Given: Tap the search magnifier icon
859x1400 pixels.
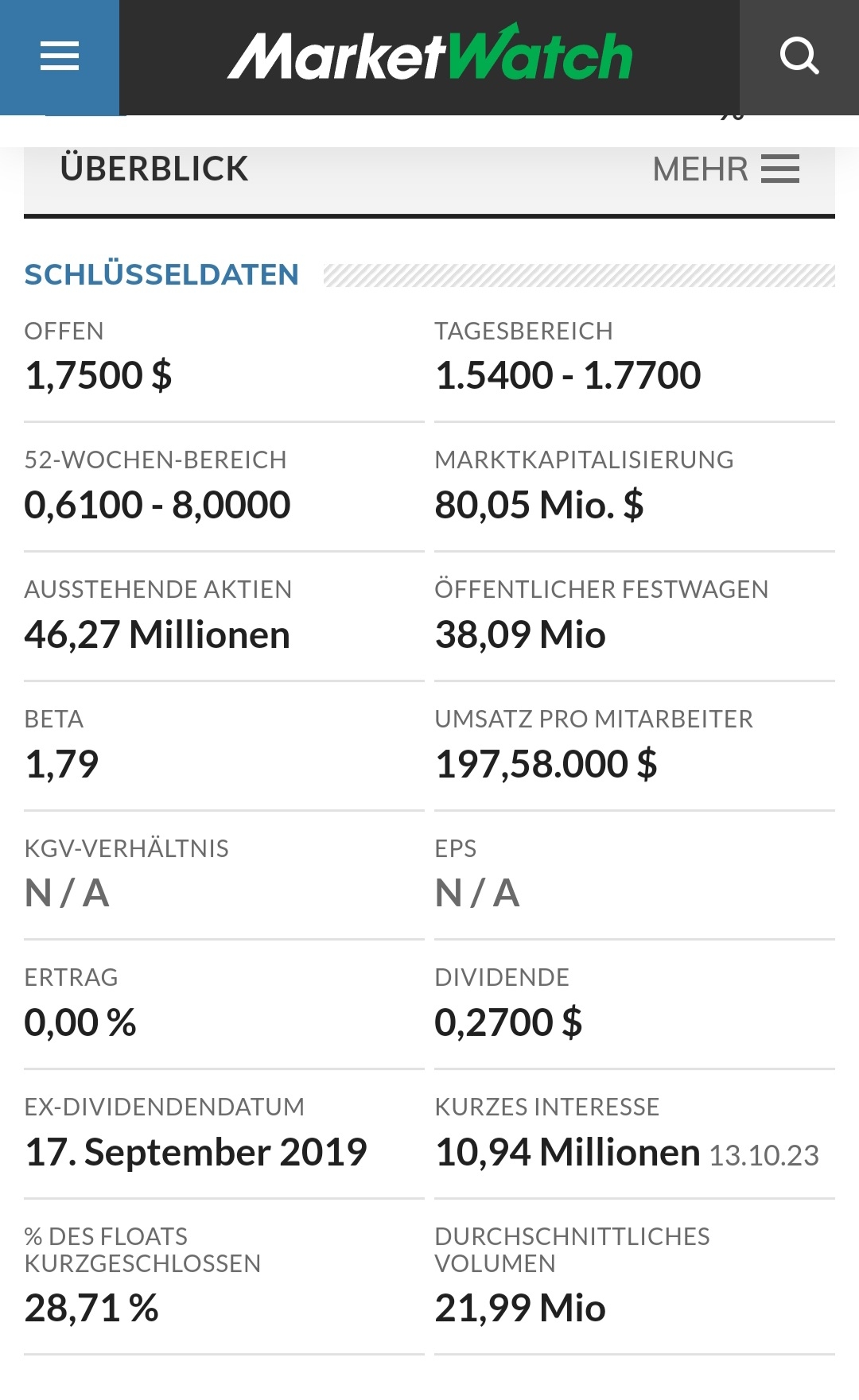Looking at the screenshot, I should (x=799, y=56).
